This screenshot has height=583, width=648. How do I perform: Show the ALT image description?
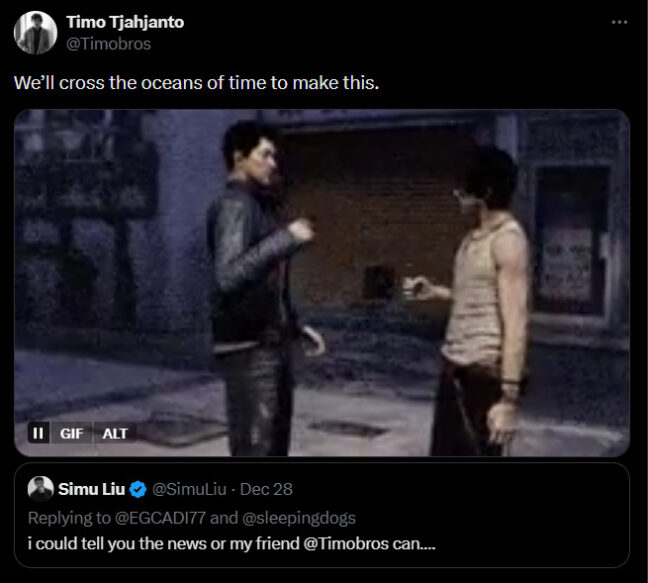point(115,433)
